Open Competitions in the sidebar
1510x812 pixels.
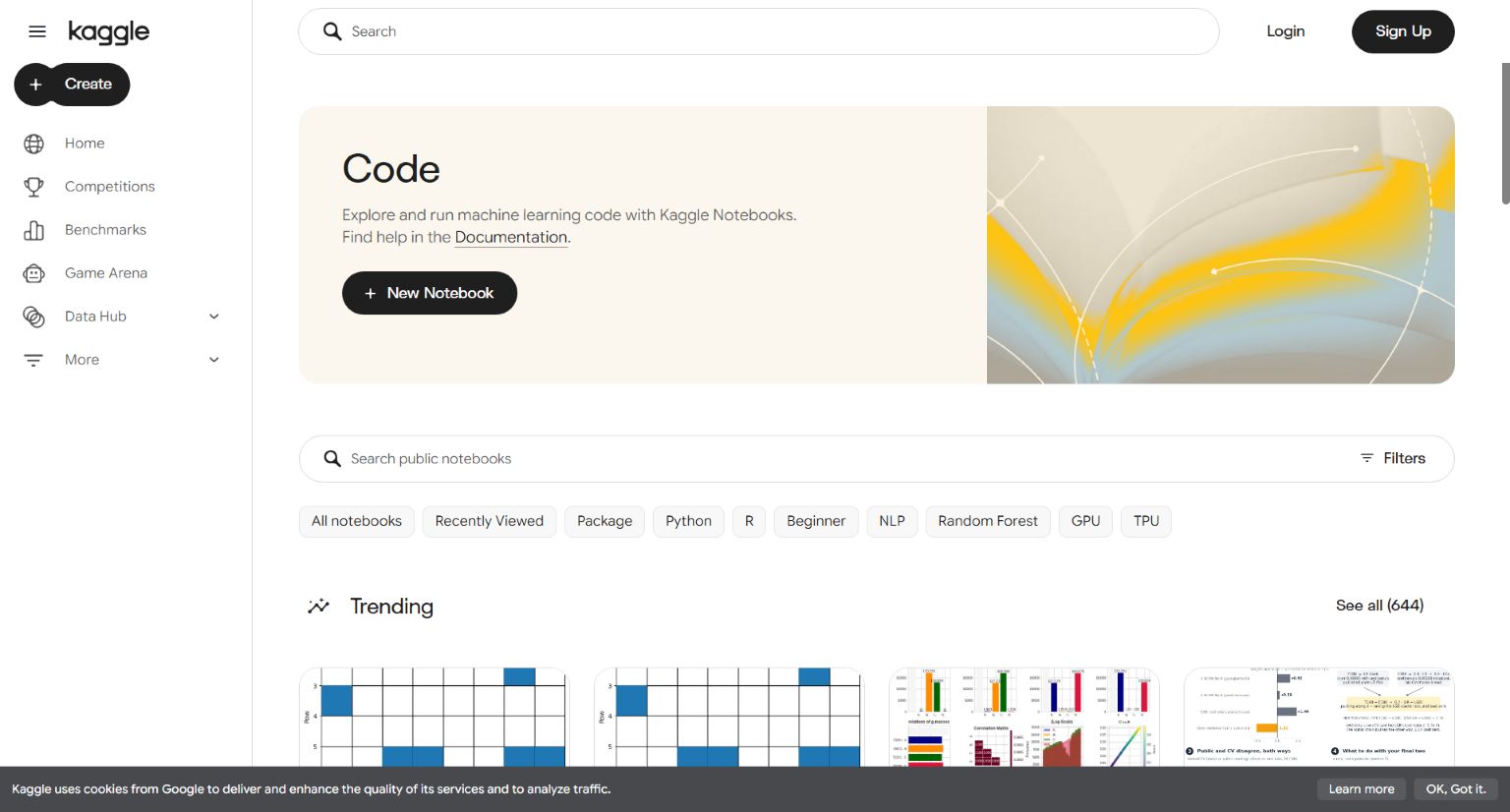110,187
